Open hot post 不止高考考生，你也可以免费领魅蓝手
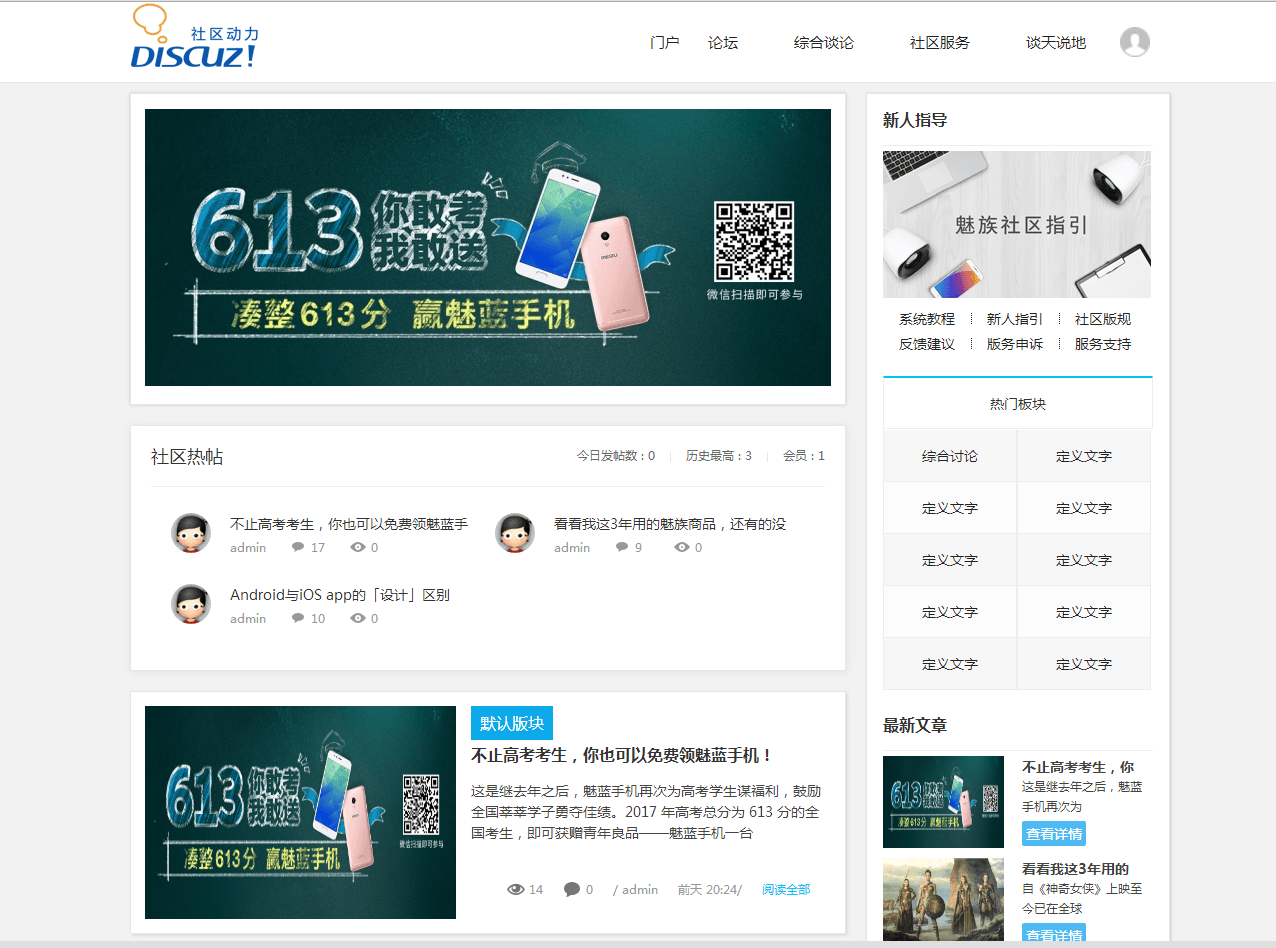The width and height of the screenshot is (1276, 948). 349,524
